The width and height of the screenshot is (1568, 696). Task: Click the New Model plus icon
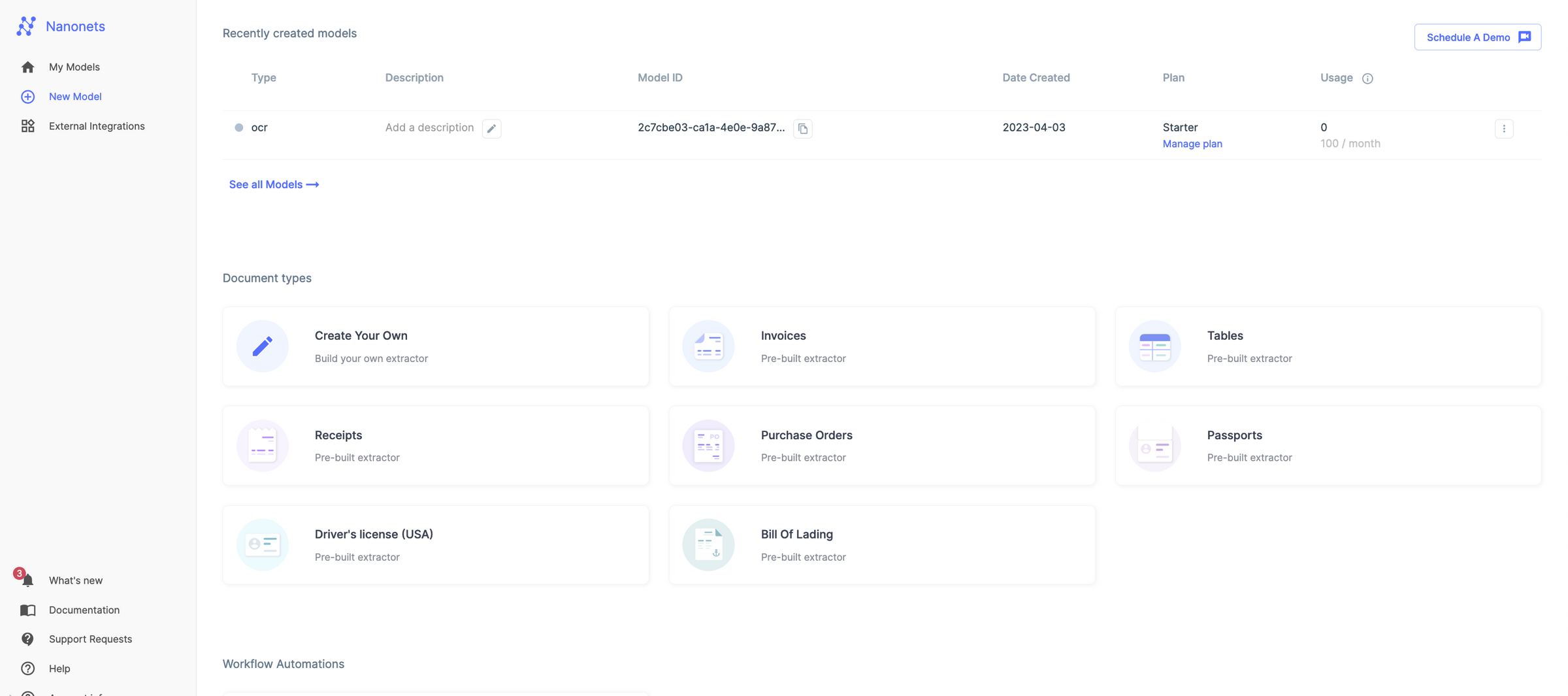click(x=27, y=96)
